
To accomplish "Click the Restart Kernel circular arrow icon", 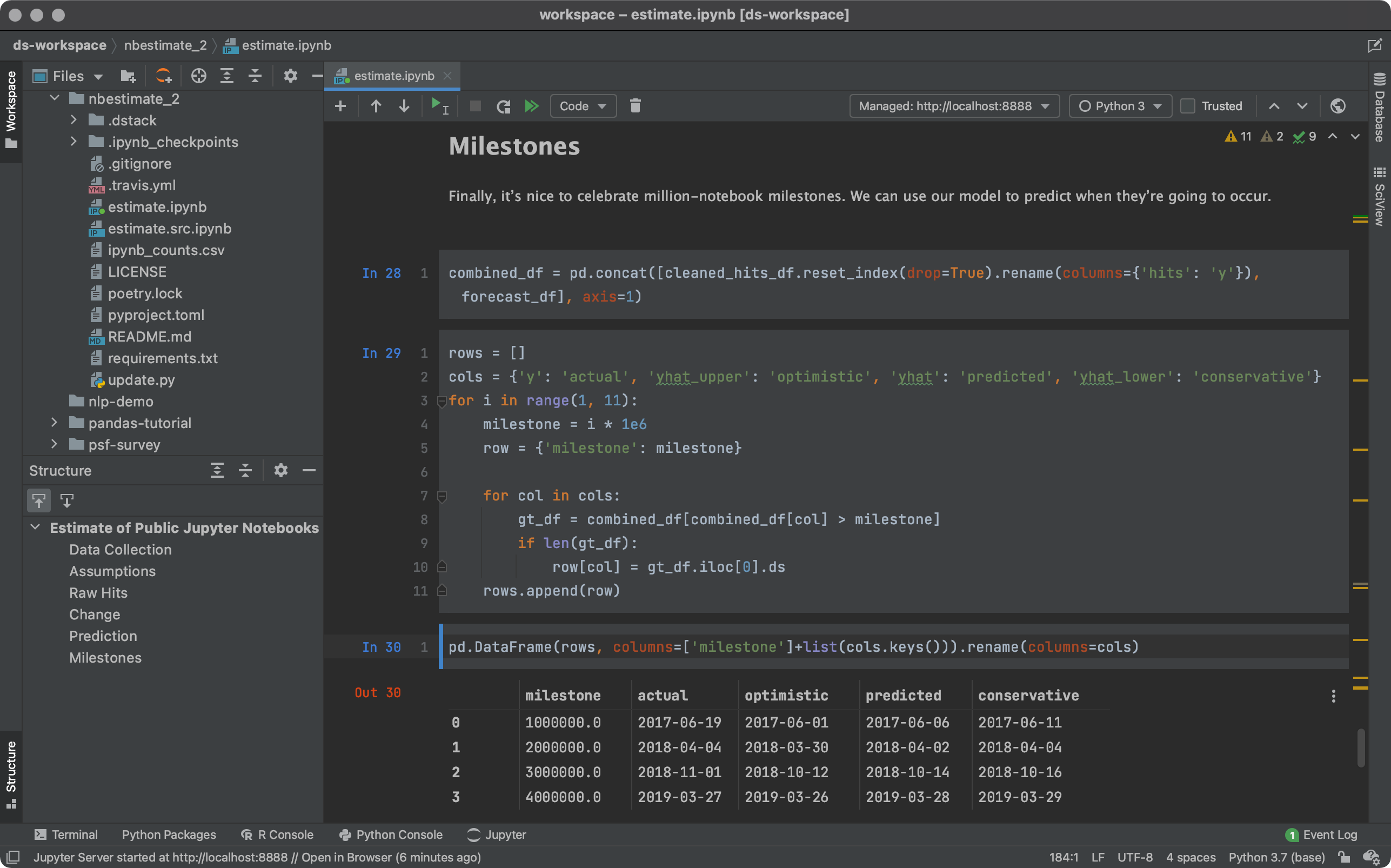I will [503, 105].
